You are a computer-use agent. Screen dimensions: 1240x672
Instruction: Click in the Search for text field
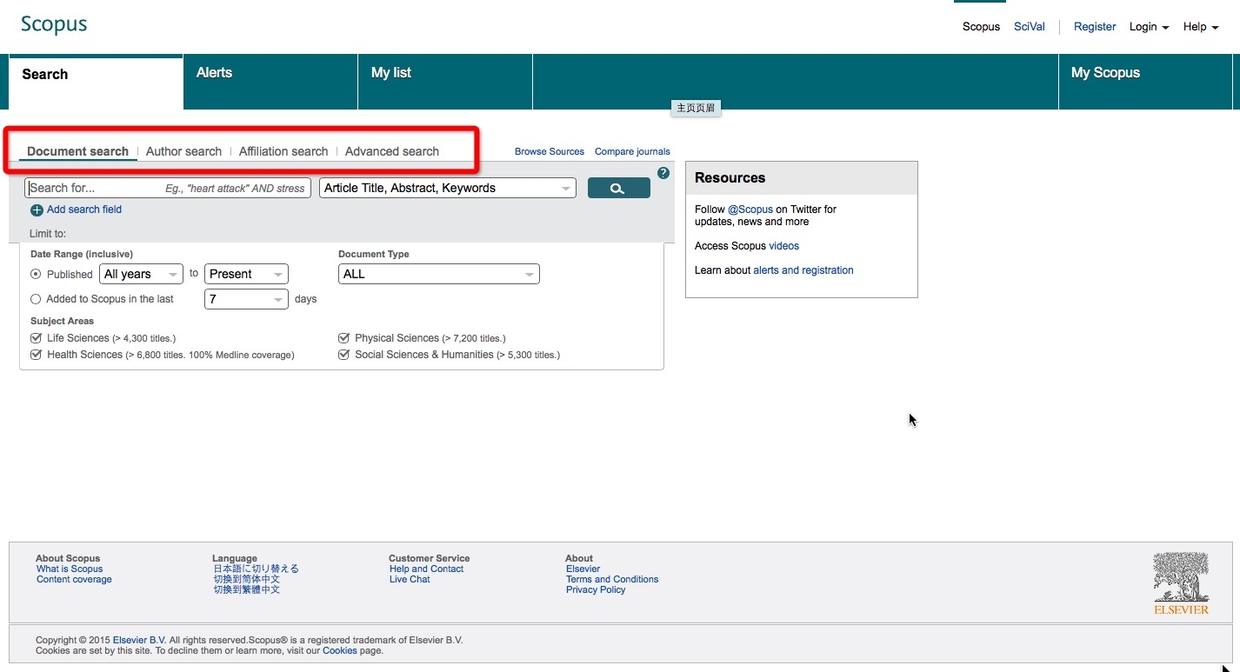(x=168, y=188)
